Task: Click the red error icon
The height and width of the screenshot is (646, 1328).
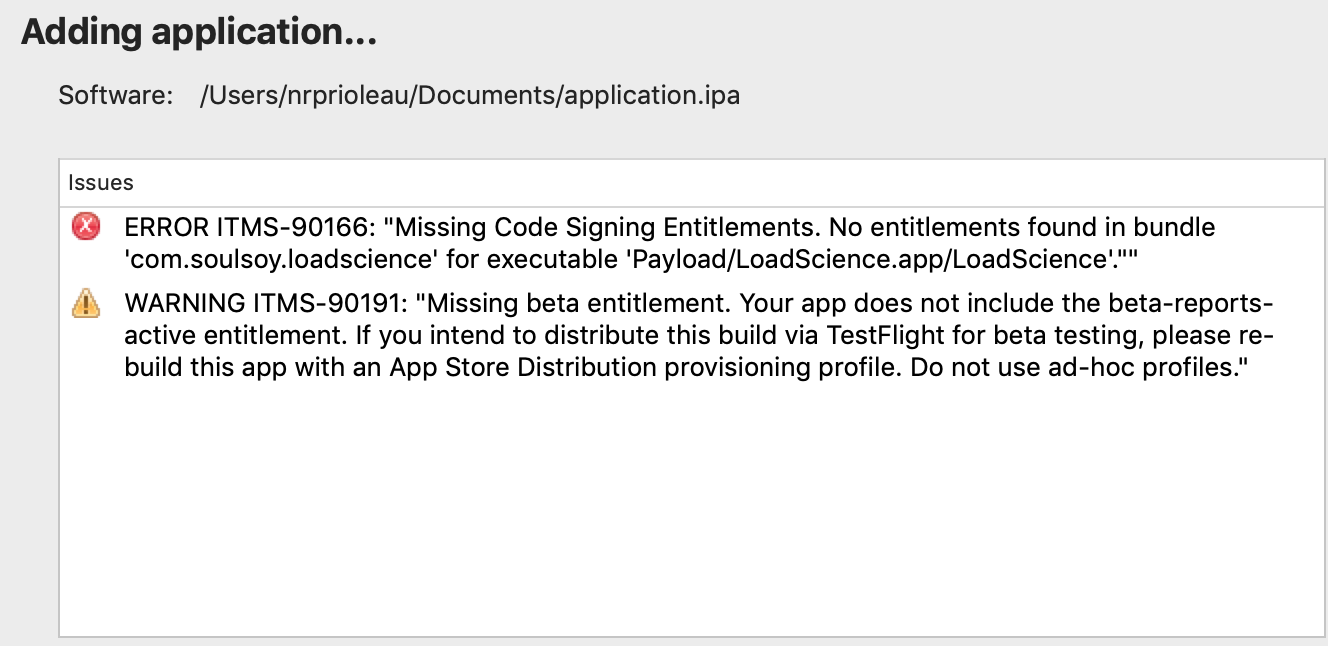Action: (x=86, y=227)
